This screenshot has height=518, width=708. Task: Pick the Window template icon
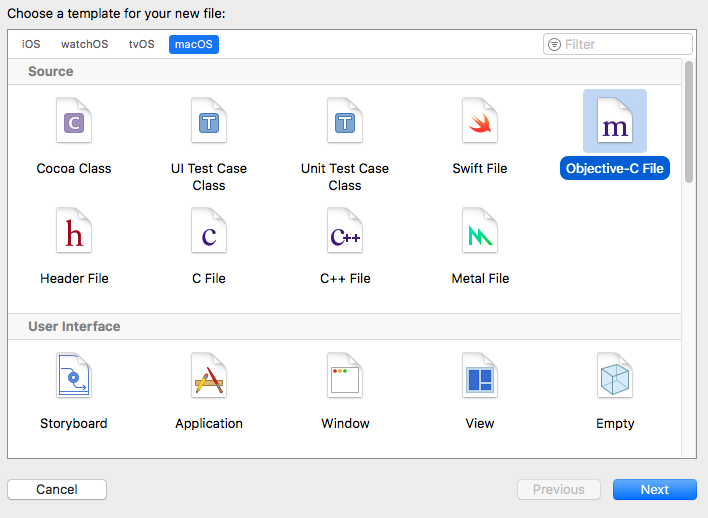pyautogui.click(x=345, y=375)
